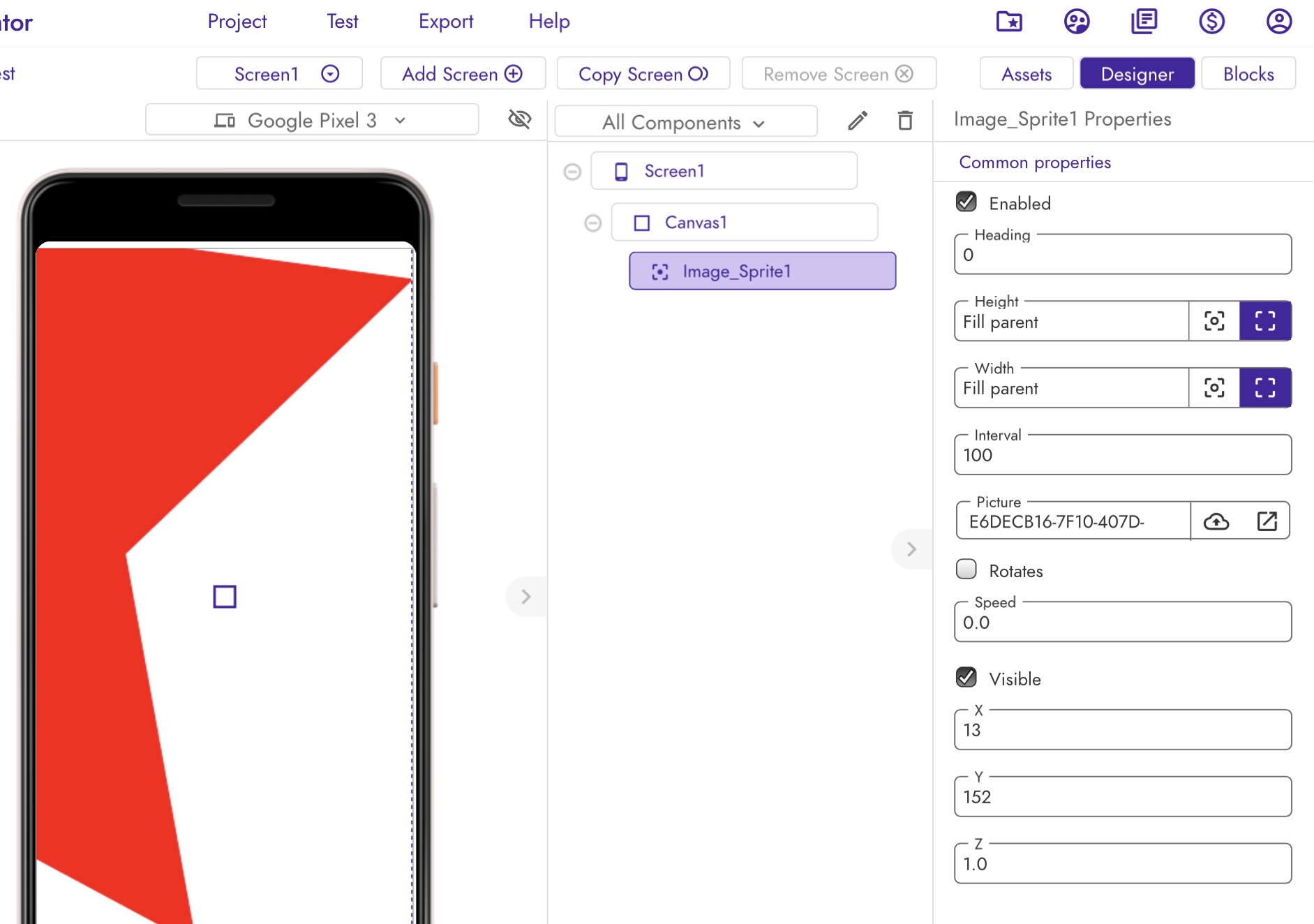Image resolution: width=1314 pixels, height=924 pixels.
Task: Switch to the Assets tab
Action: click(1026, 73)
